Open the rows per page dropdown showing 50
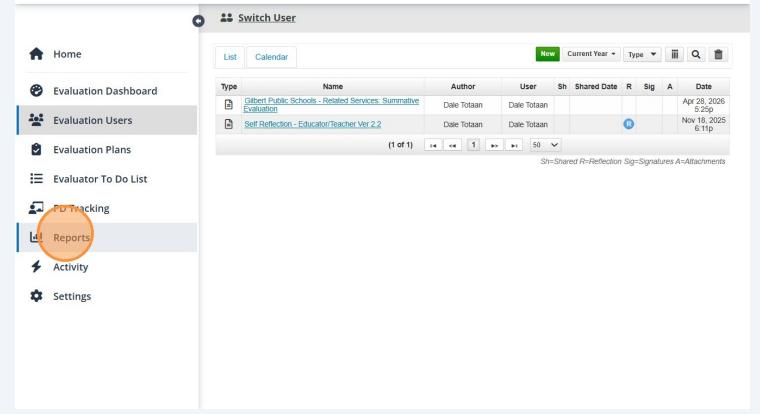 pyautogui.click(x=545, y=145)
